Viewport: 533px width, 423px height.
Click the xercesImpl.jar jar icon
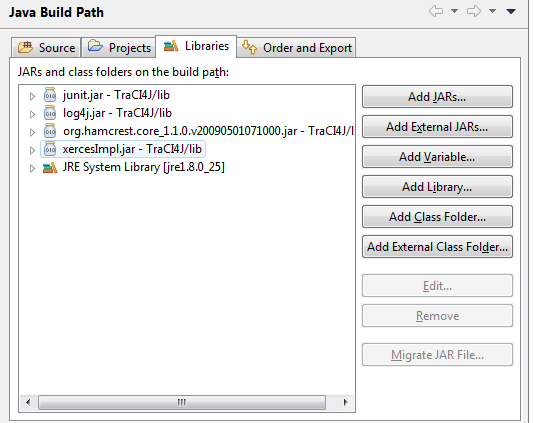pos(50,149)
